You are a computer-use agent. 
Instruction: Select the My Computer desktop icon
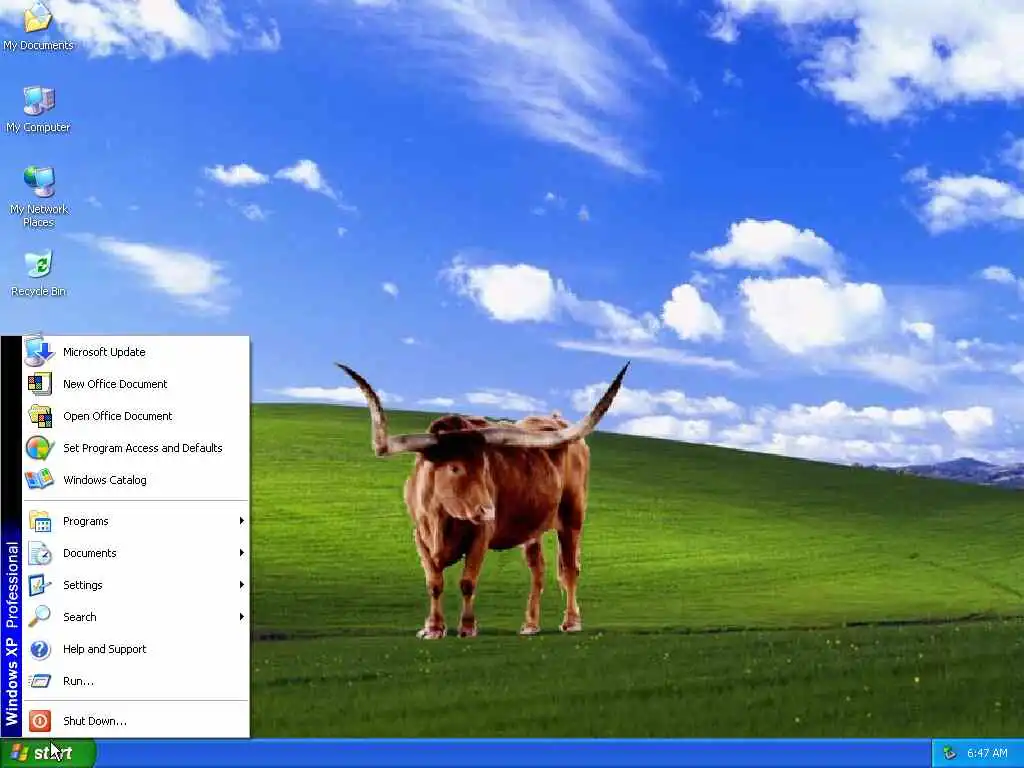click(x=39, y=109)
